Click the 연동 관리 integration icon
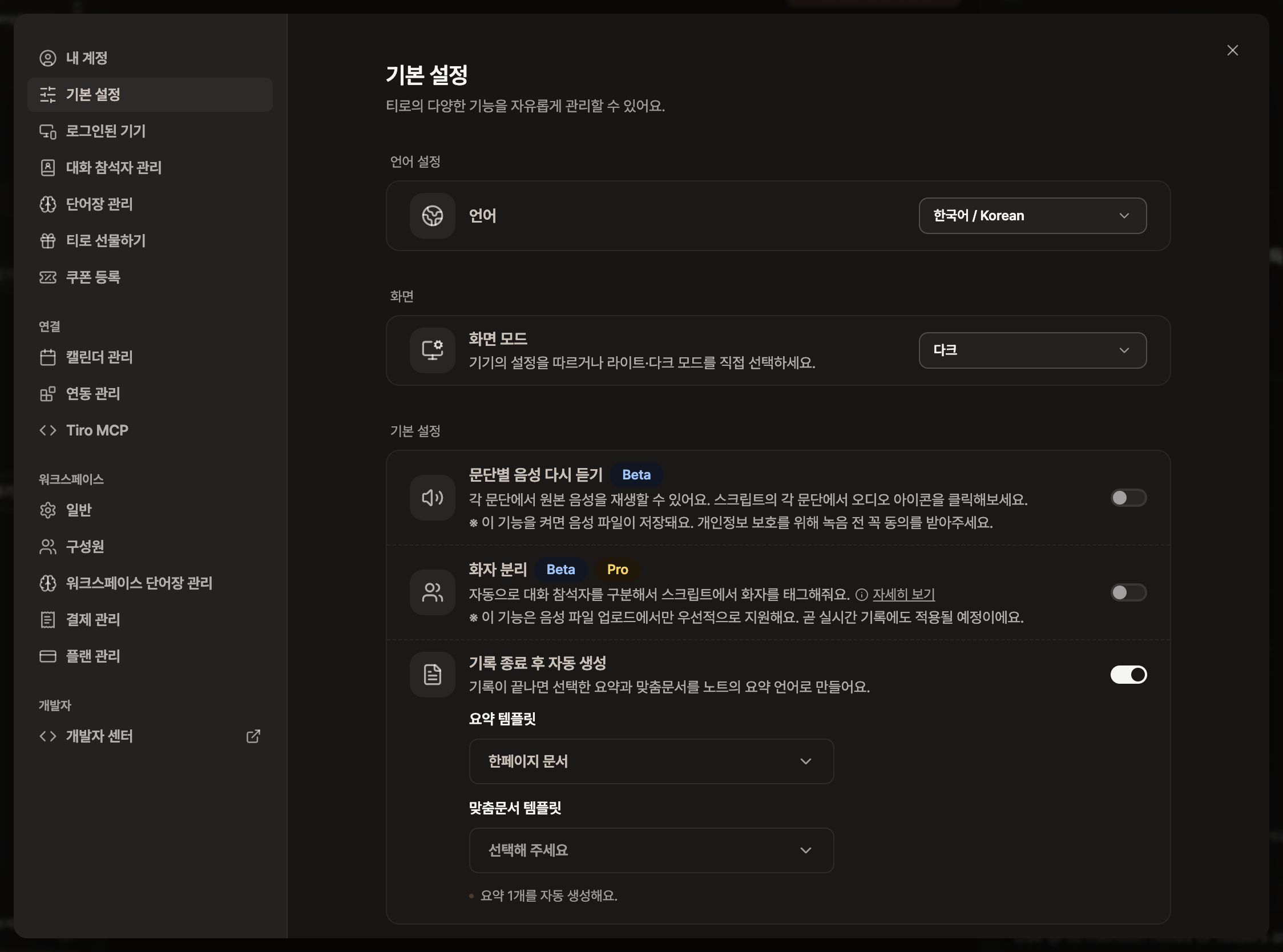 (x=48, y=394)
